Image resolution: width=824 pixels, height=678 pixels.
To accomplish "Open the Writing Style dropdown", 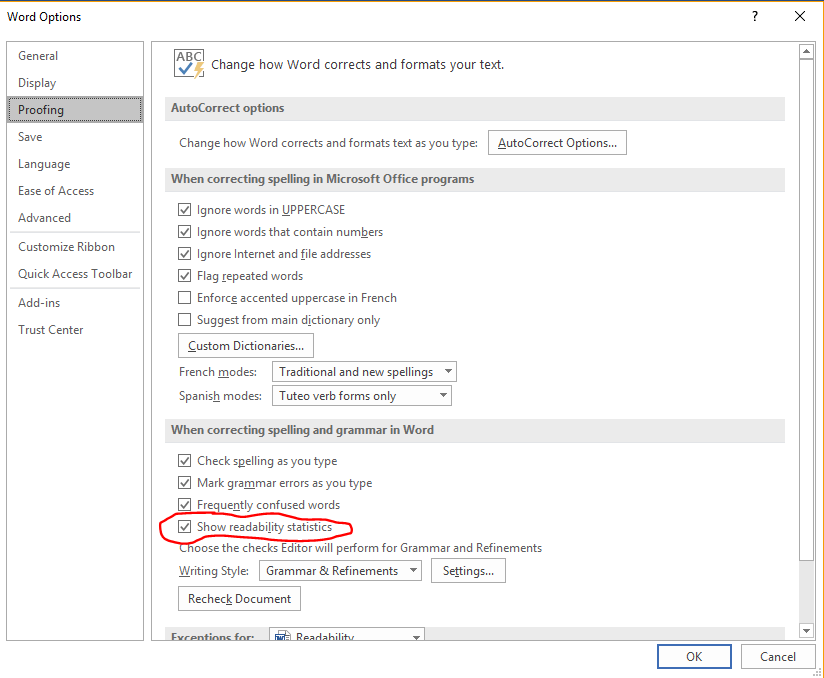I will click(340, 571).
